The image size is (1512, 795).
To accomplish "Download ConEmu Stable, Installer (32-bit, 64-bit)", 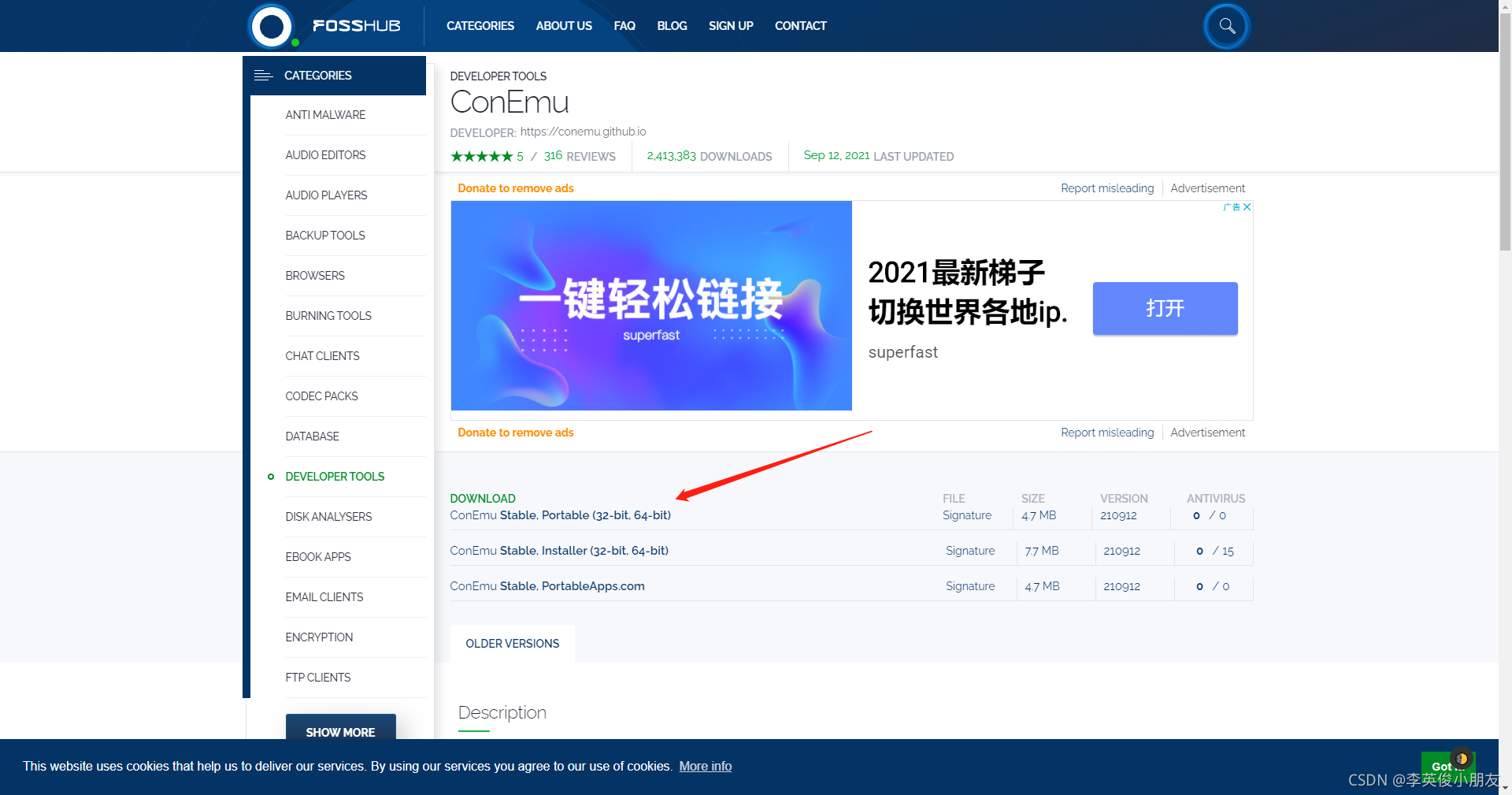I will (559, 551).
